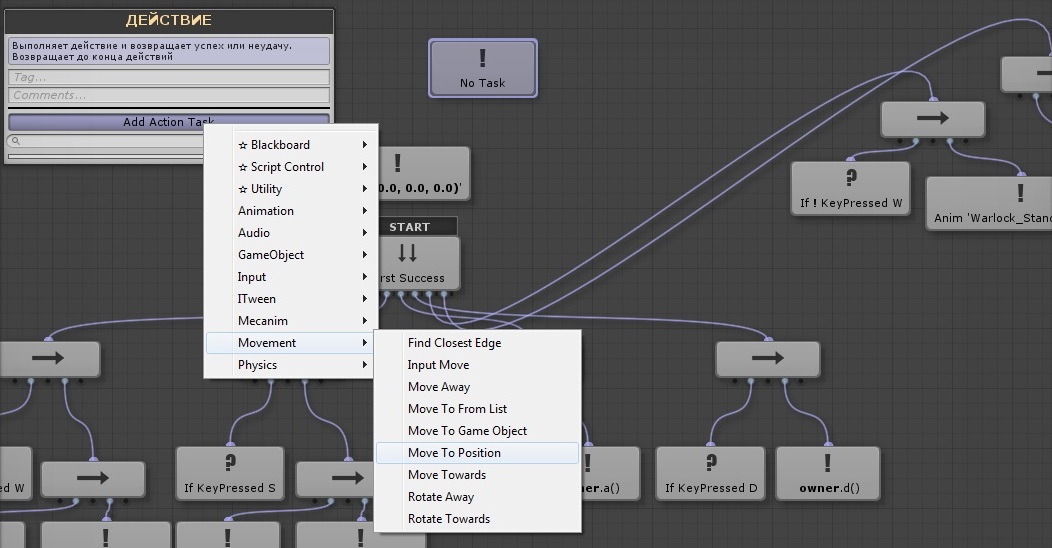The width and height of the screenshot is (1052, 548).
Task: Click the ДЕЙСТВИЕ panel title
Action: pos(169,21)
